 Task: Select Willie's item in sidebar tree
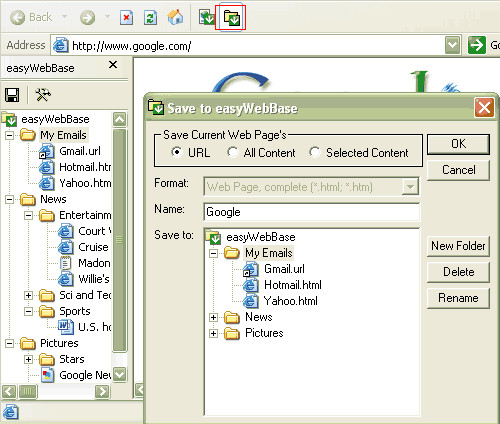94,279
